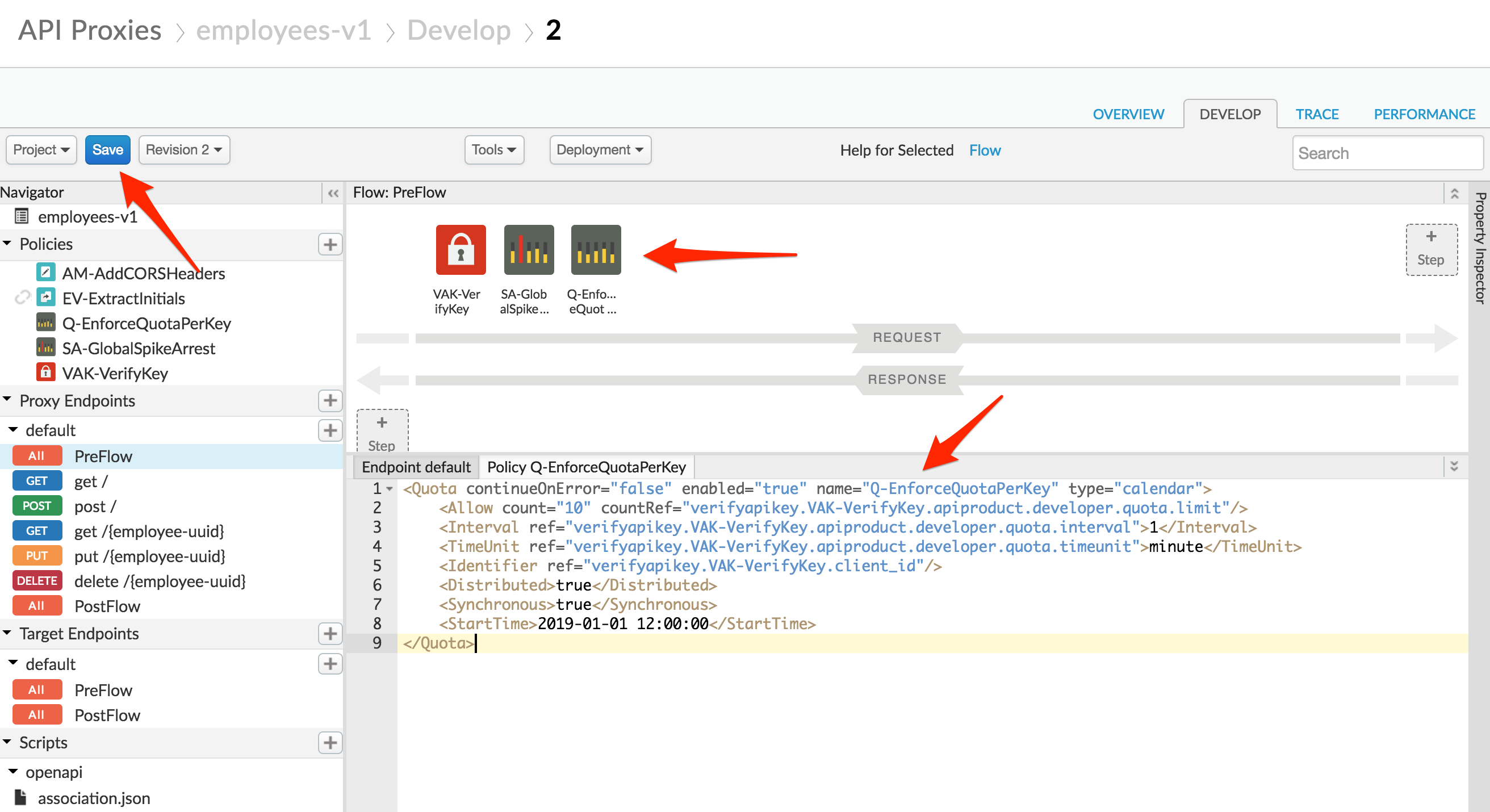Image resolution: width=1490 pixels, height=812 pixels.
Task: Open the Property Inspector side panel
Action: tap(1480, 248)
